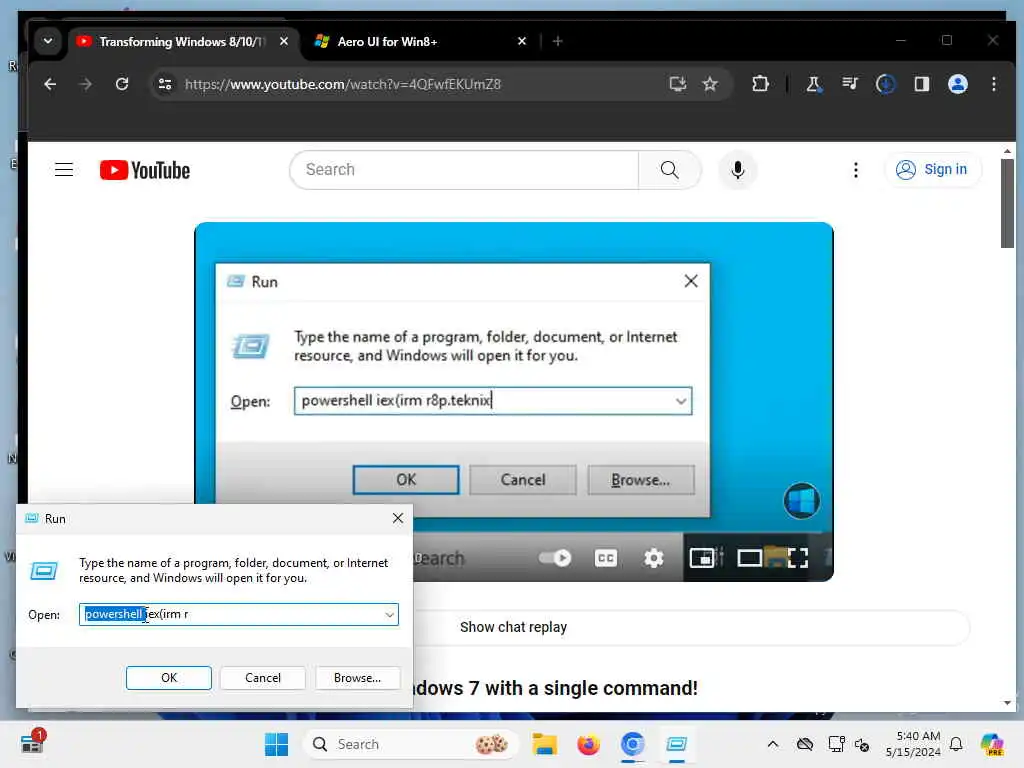The height and width of the screenshot is (768, 1024).
Task: Open File Explorer from the taskbar
Action: point(544,744)
